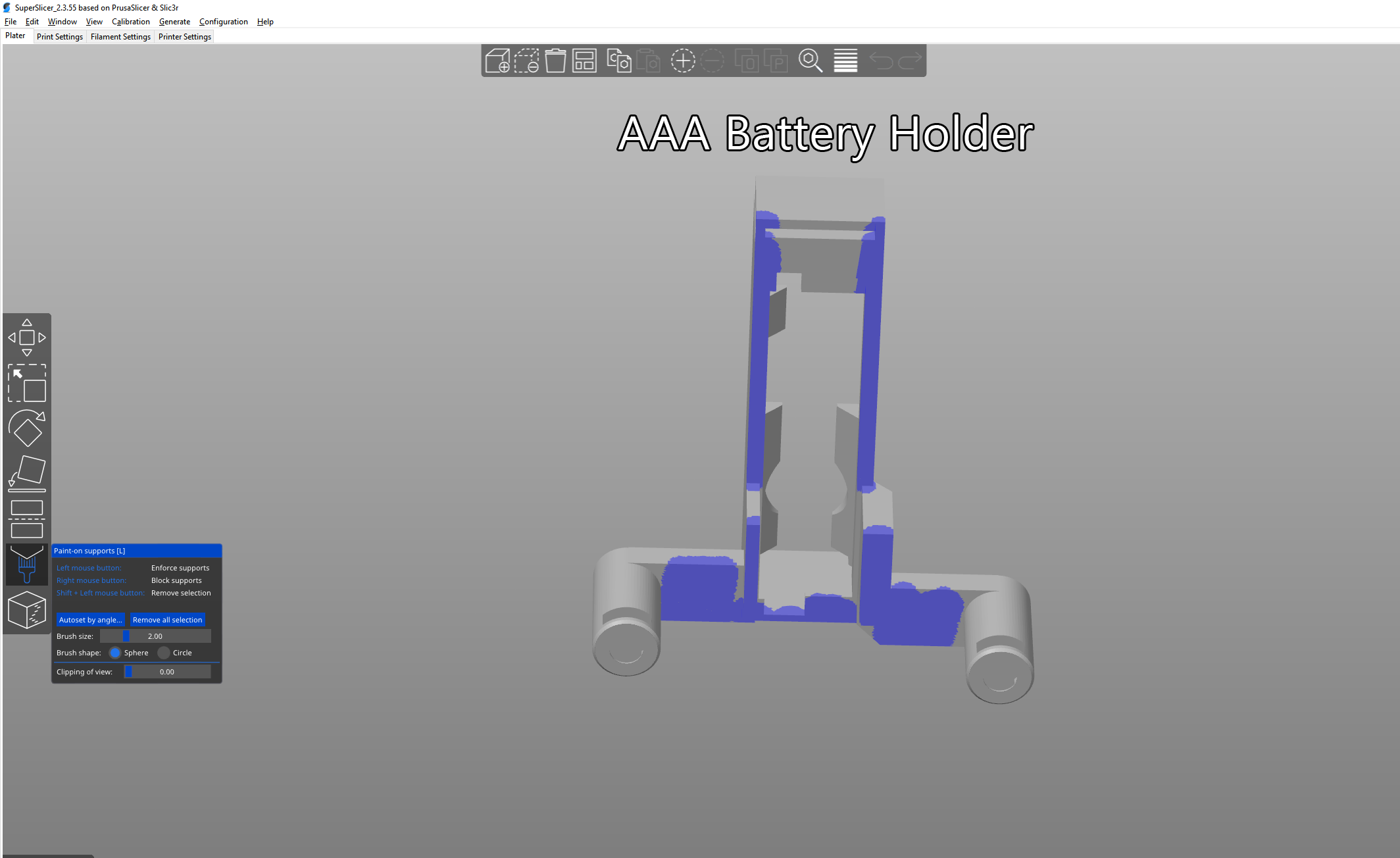Click the Clipping of view value field
1400x858 pixels.
pos(166,671)
